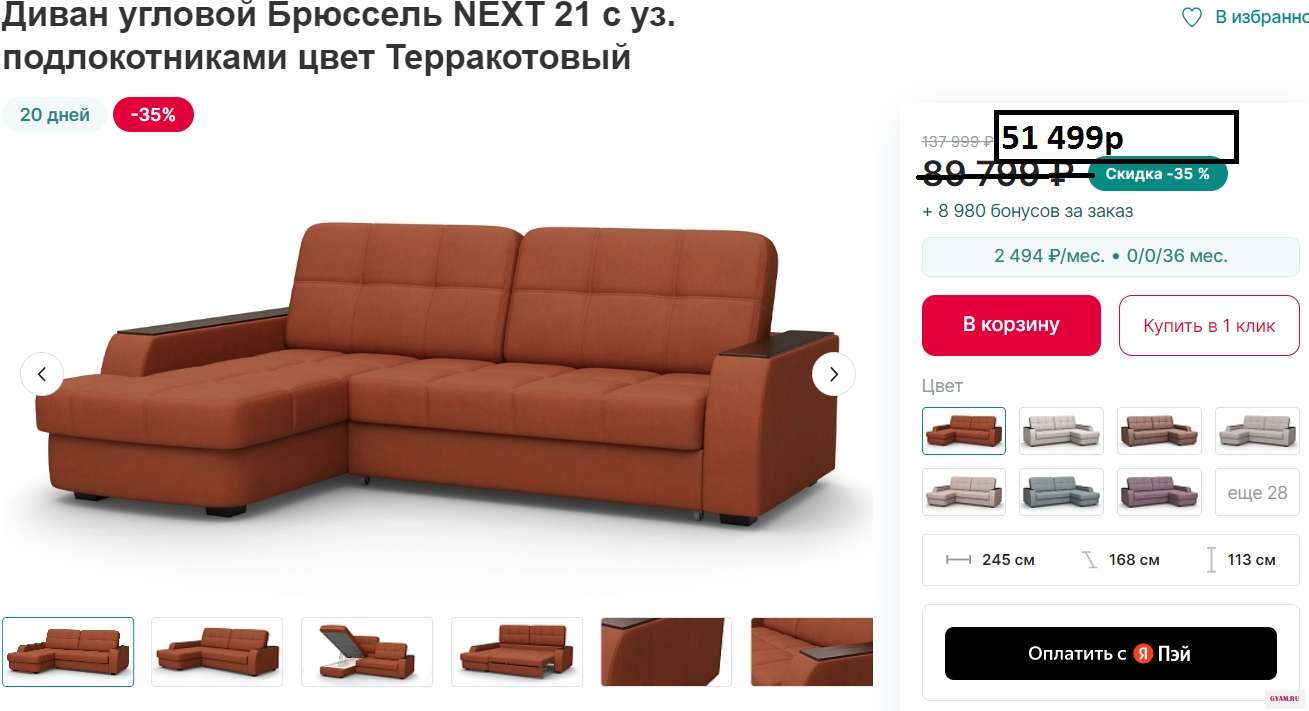
Task: Expand more colors via 'еще 28'
Action: (x=1257, y=492)
